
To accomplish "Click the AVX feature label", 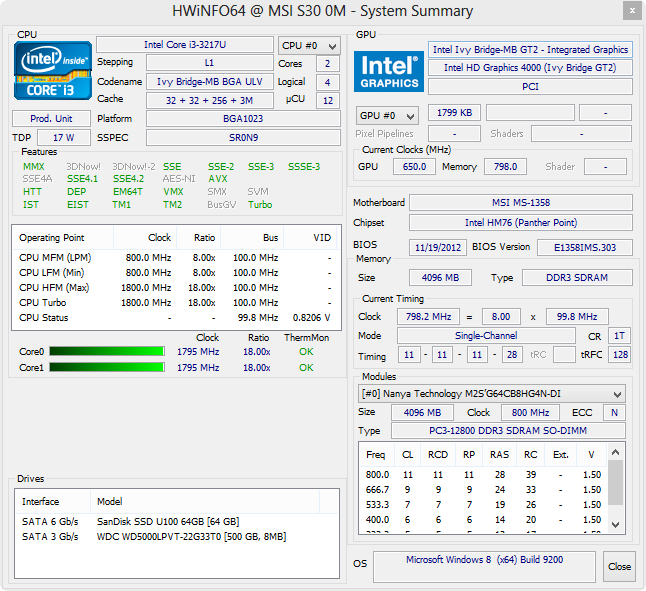I will pyautogui.click(x=218, y=179).
